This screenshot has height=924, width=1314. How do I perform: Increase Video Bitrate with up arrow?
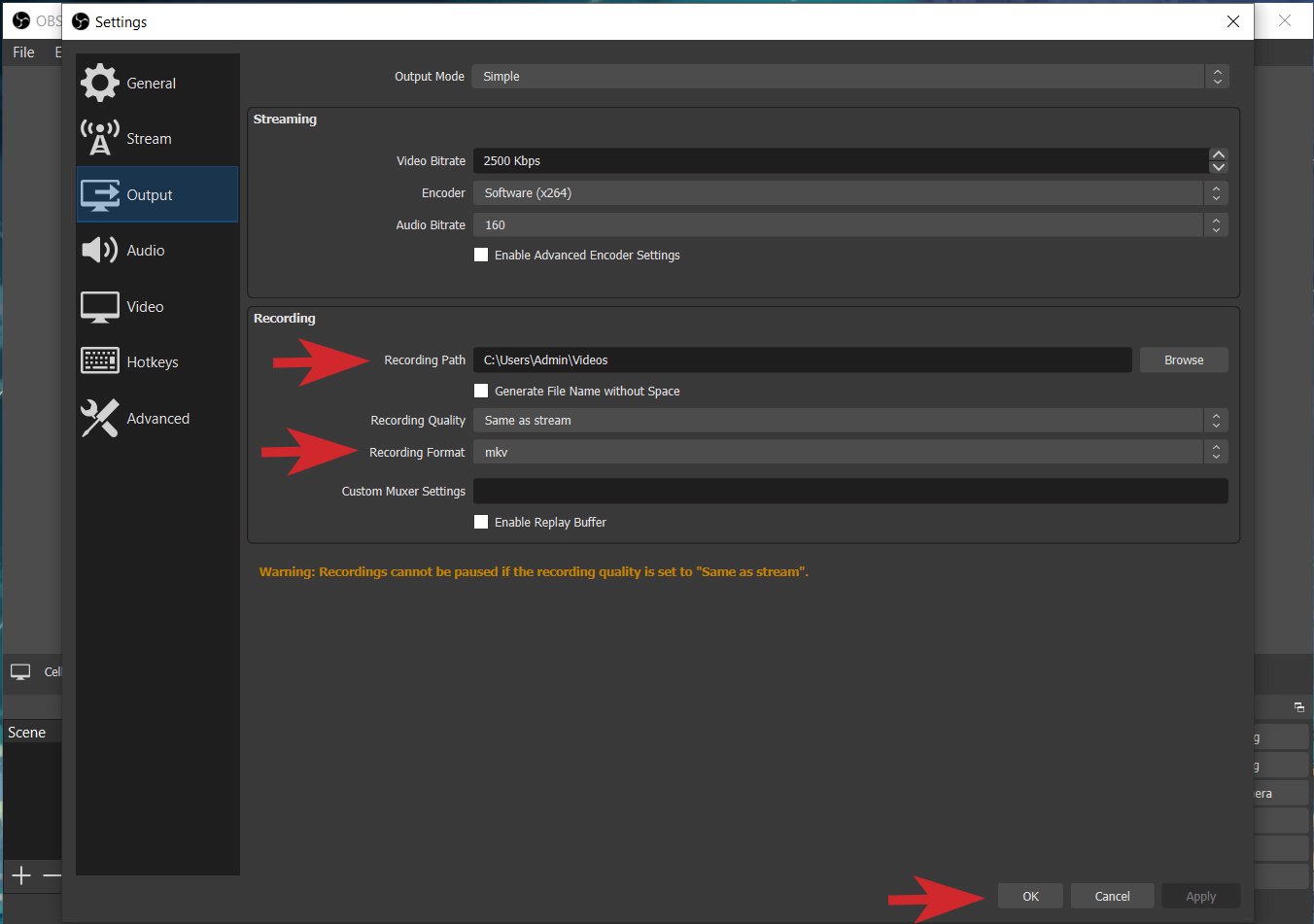tap(1218, 154)
